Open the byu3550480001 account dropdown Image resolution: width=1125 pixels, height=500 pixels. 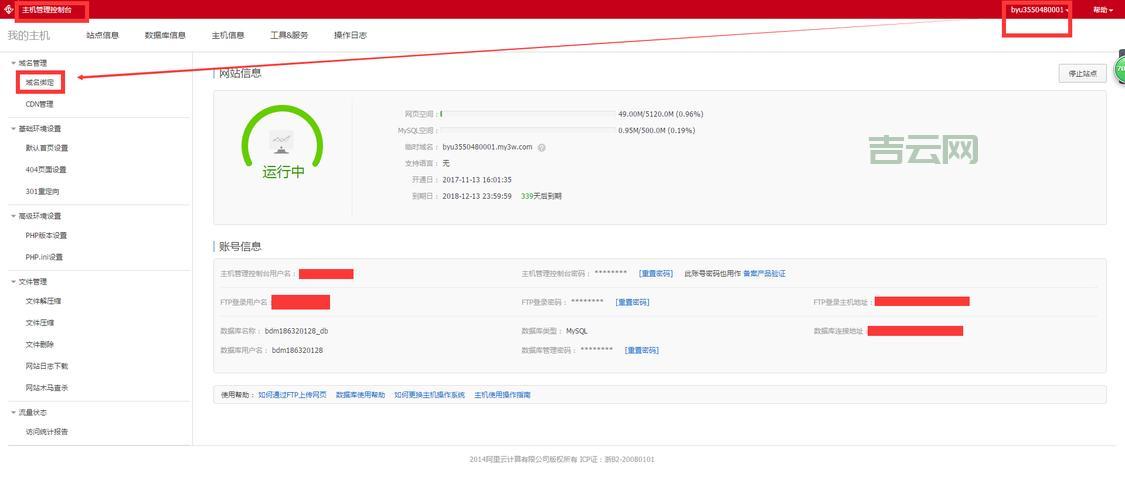pyautogui.click(x=1040, y=9)
